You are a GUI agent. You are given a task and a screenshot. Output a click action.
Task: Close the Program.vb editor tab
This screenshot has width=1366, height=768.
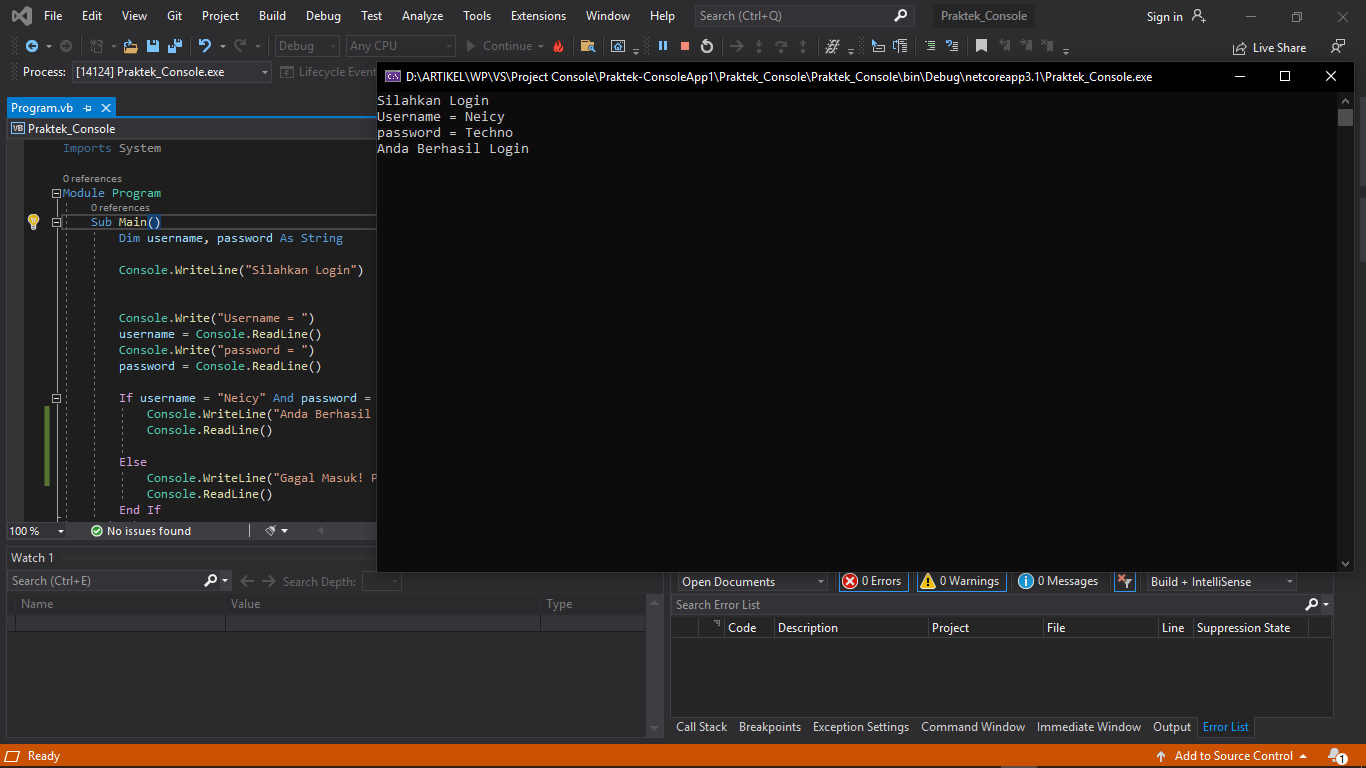pyautogui.click(x=106, y=108)
